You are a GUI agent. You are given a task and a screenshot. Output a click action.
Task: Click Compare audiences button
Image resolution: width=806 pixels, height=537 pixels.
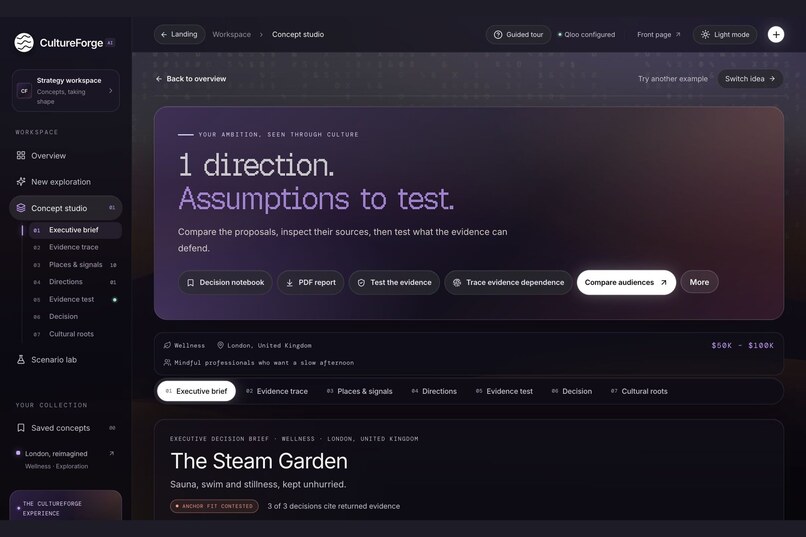[626, 282]
